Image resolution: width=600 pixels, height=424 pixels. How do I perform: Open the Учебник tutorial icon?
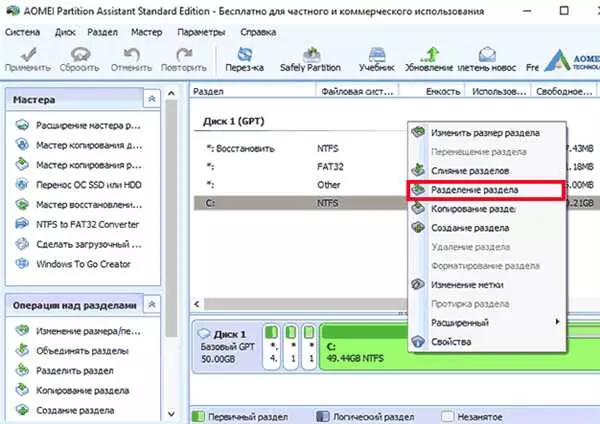click(x=377, y=54)
